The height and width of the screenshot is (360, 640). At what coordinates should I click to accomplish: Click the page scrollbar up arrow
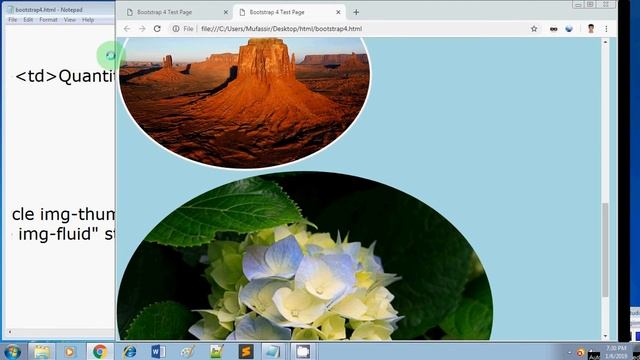point(605,42)
